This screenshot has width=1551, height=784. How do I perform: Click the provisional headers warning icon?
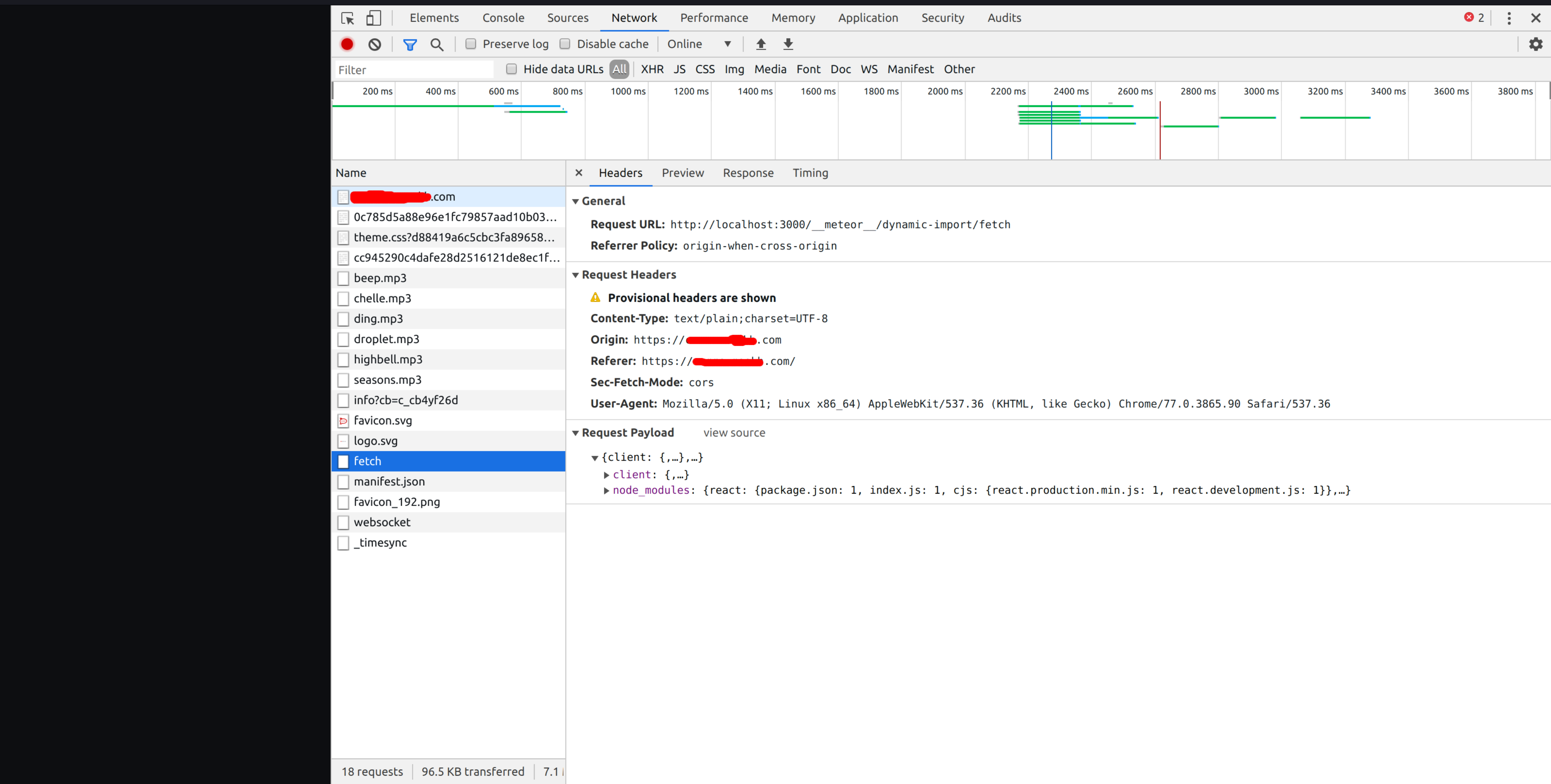pos(596,297)
